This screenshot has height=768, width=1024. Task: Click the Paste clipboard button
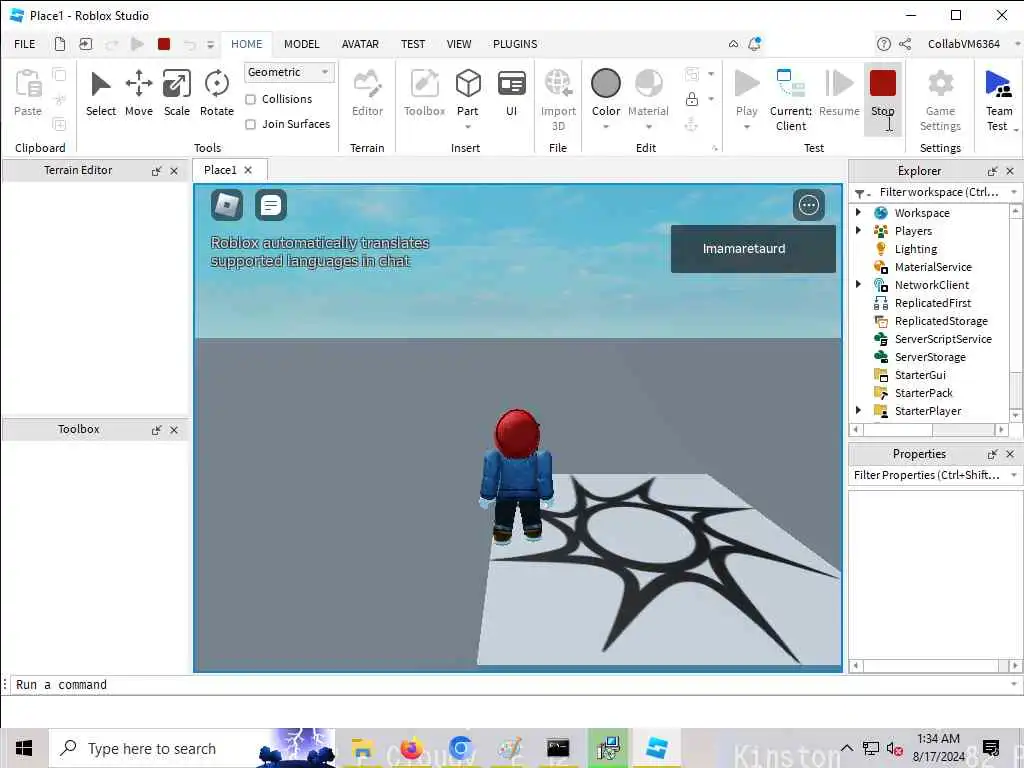[28, 93]
